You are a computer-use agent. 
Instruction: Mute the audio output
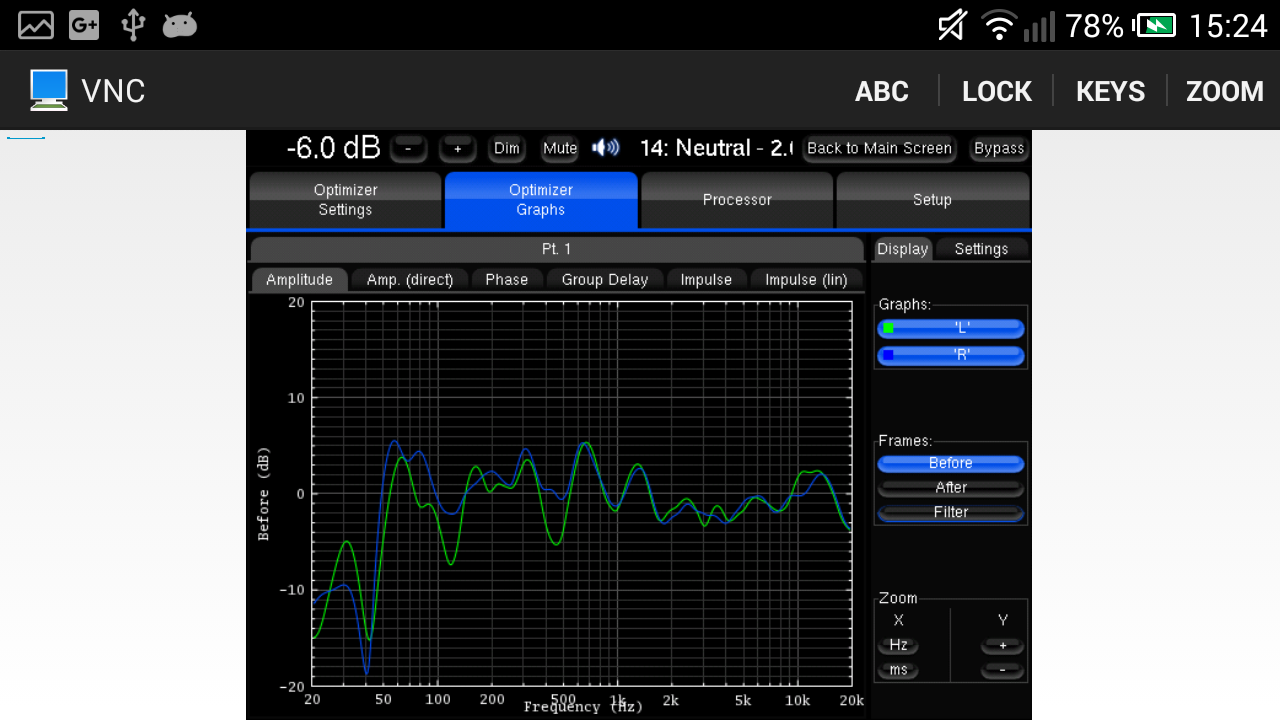coord(559,148)
